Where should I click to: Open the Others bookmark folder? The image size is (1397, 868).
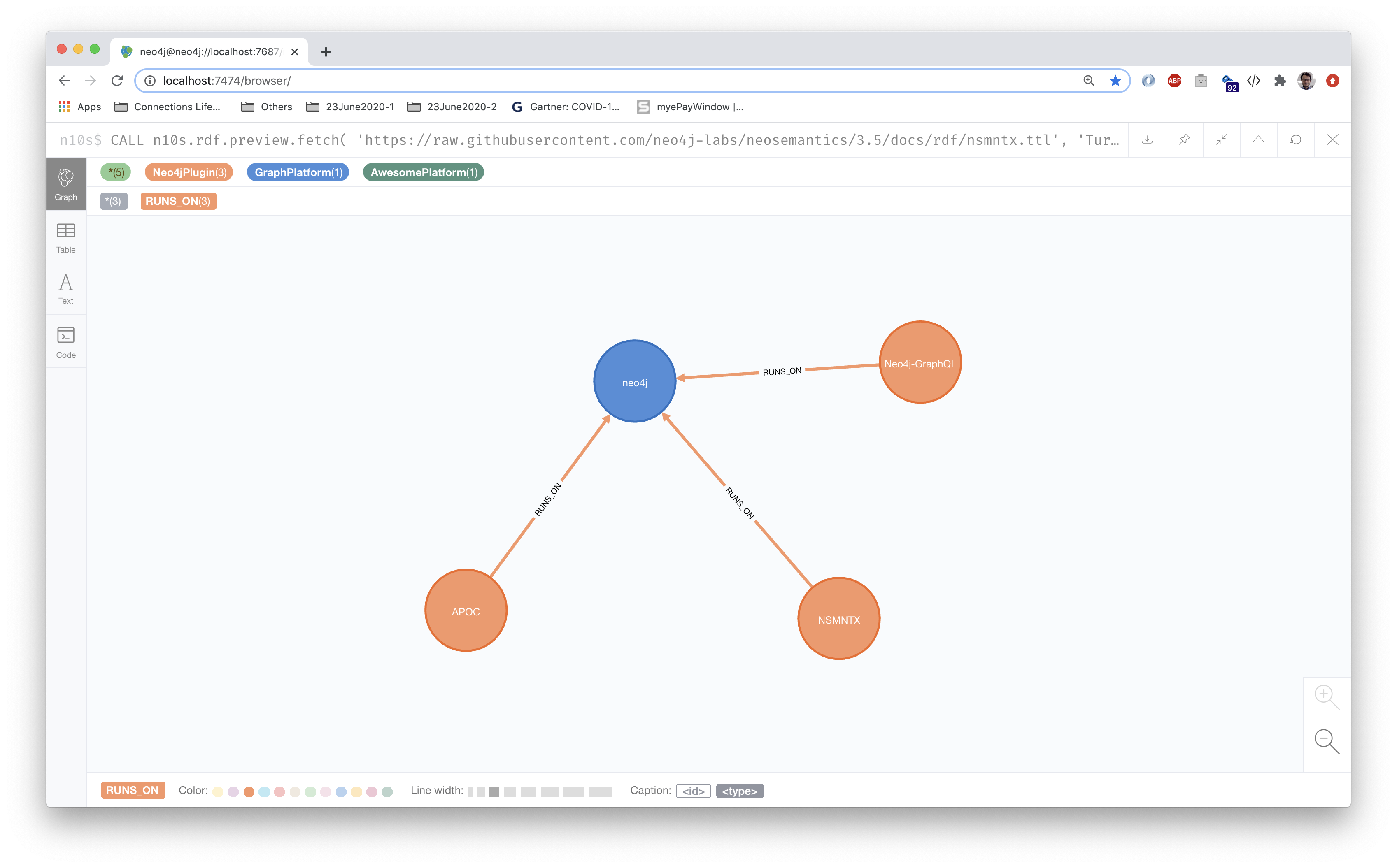tap(267, 107)
